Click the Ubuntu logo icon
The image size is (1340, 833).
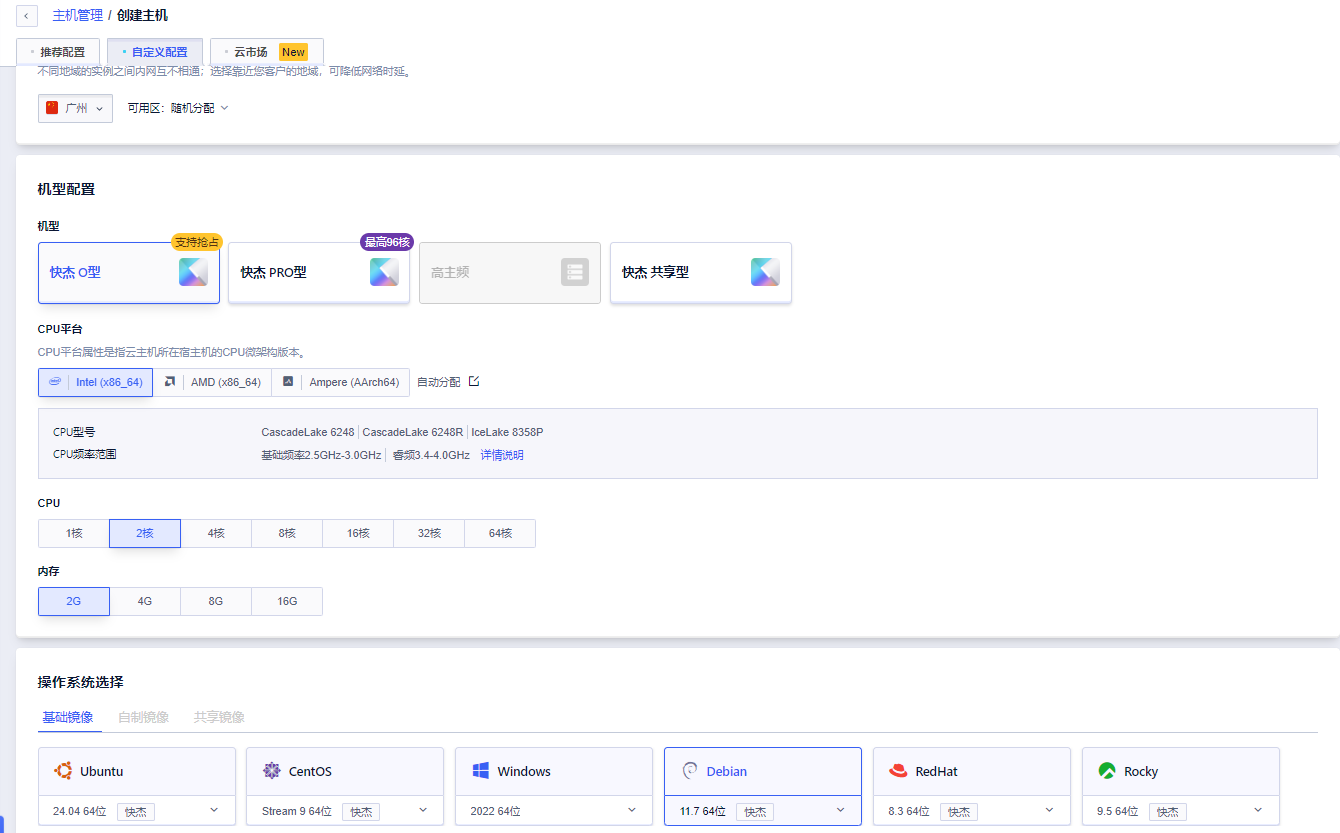[63, 771]
